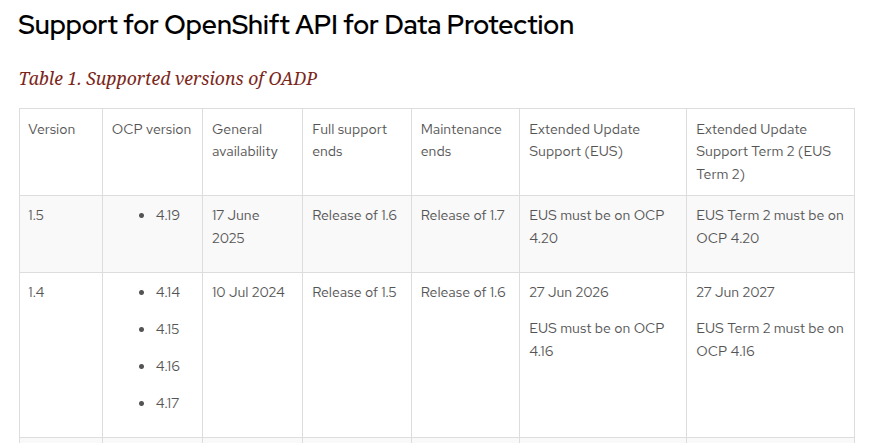
Task: Select version 1.4 row label
Action: tap(37, 292)
